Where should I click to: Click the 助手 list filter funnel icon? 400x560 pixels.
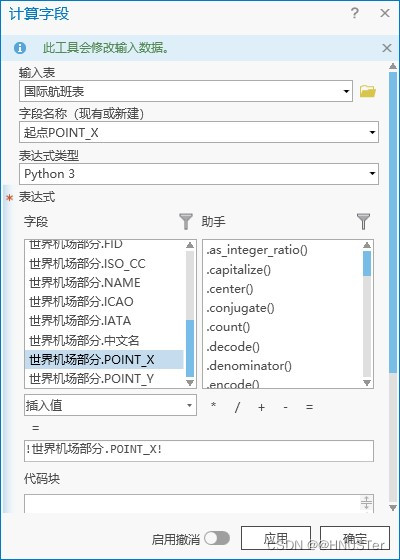tap(363, 221)
